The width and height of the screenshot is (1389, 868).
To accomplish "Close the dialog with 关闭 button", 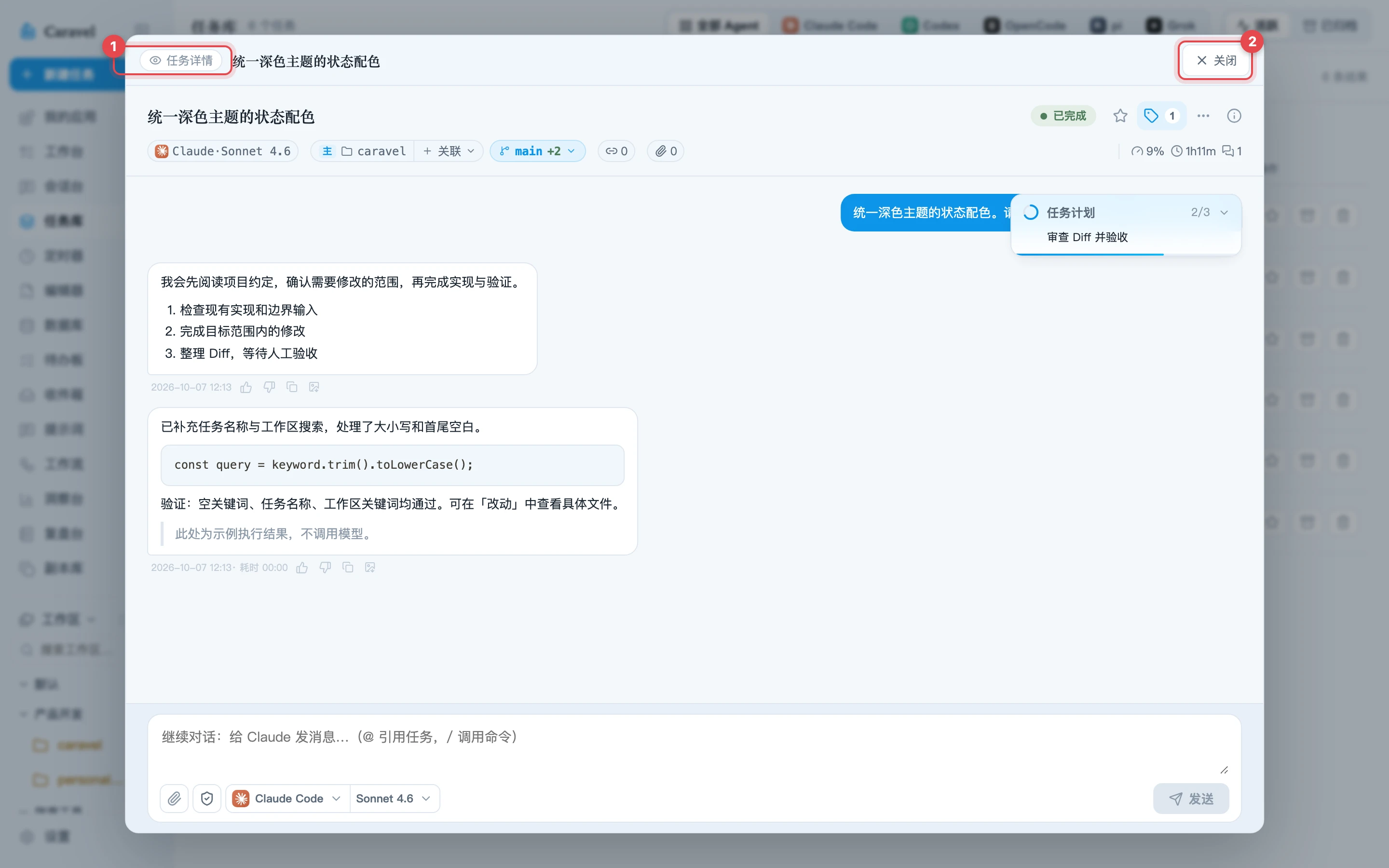I will click(x=1216, y=60).
